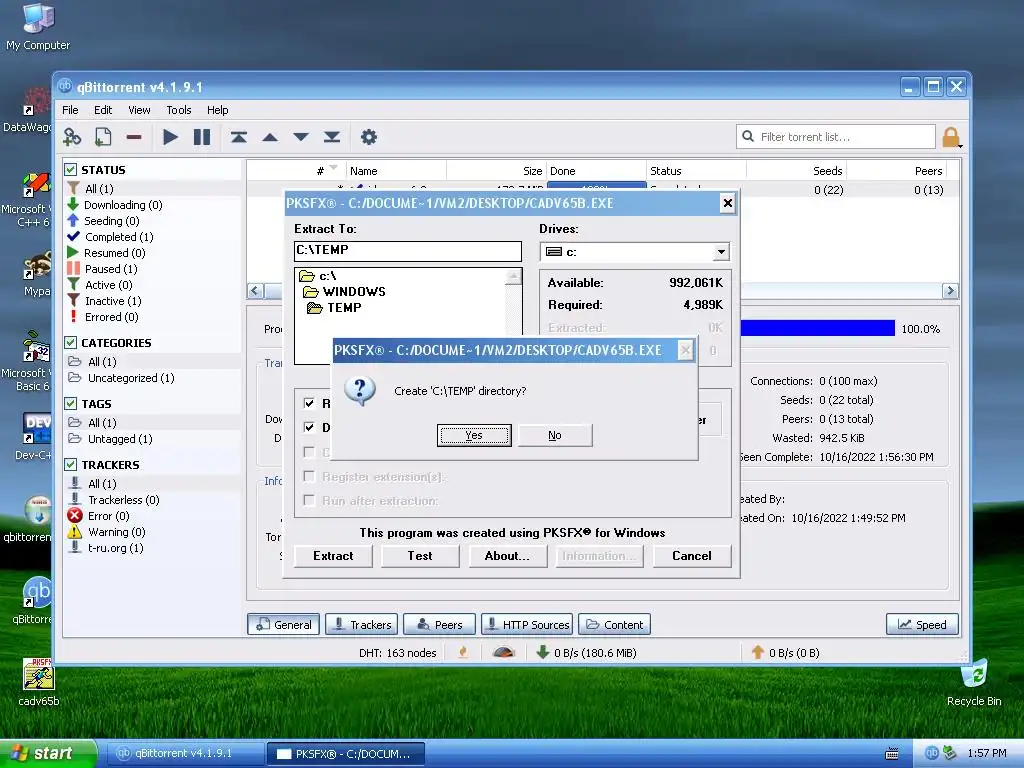1024x768 pixels.
Task: Click the Test button in PKSFX
Action: pos(420,556)
